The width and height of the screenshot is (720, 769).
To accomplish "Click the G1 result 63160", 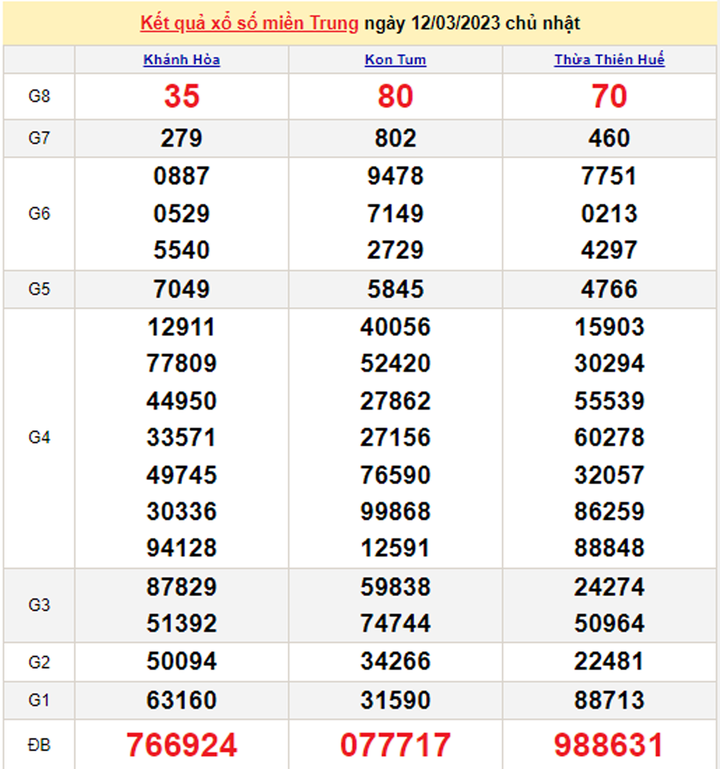I will click(182, 698).
